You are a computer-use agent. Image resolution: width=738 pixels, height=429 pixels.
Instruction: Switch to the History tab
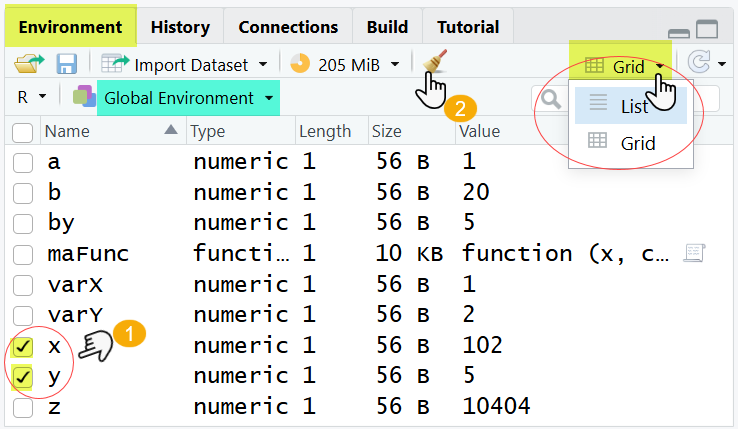tap(180, 27)
